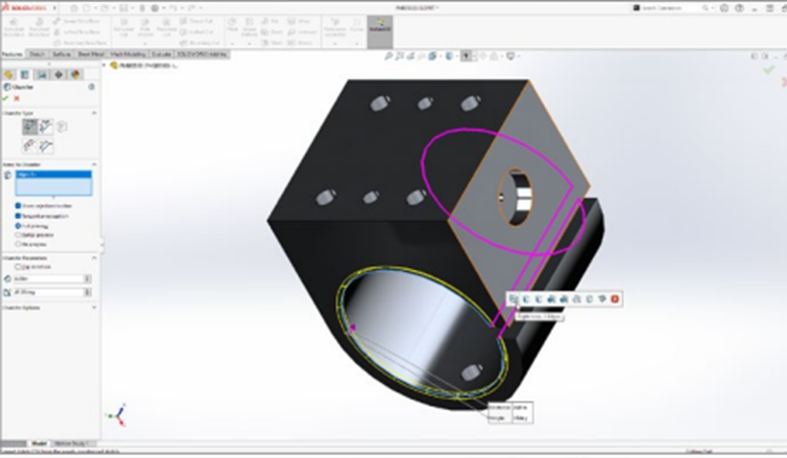Select the Mirror tool
787x458 pixels.
[300, 43]
